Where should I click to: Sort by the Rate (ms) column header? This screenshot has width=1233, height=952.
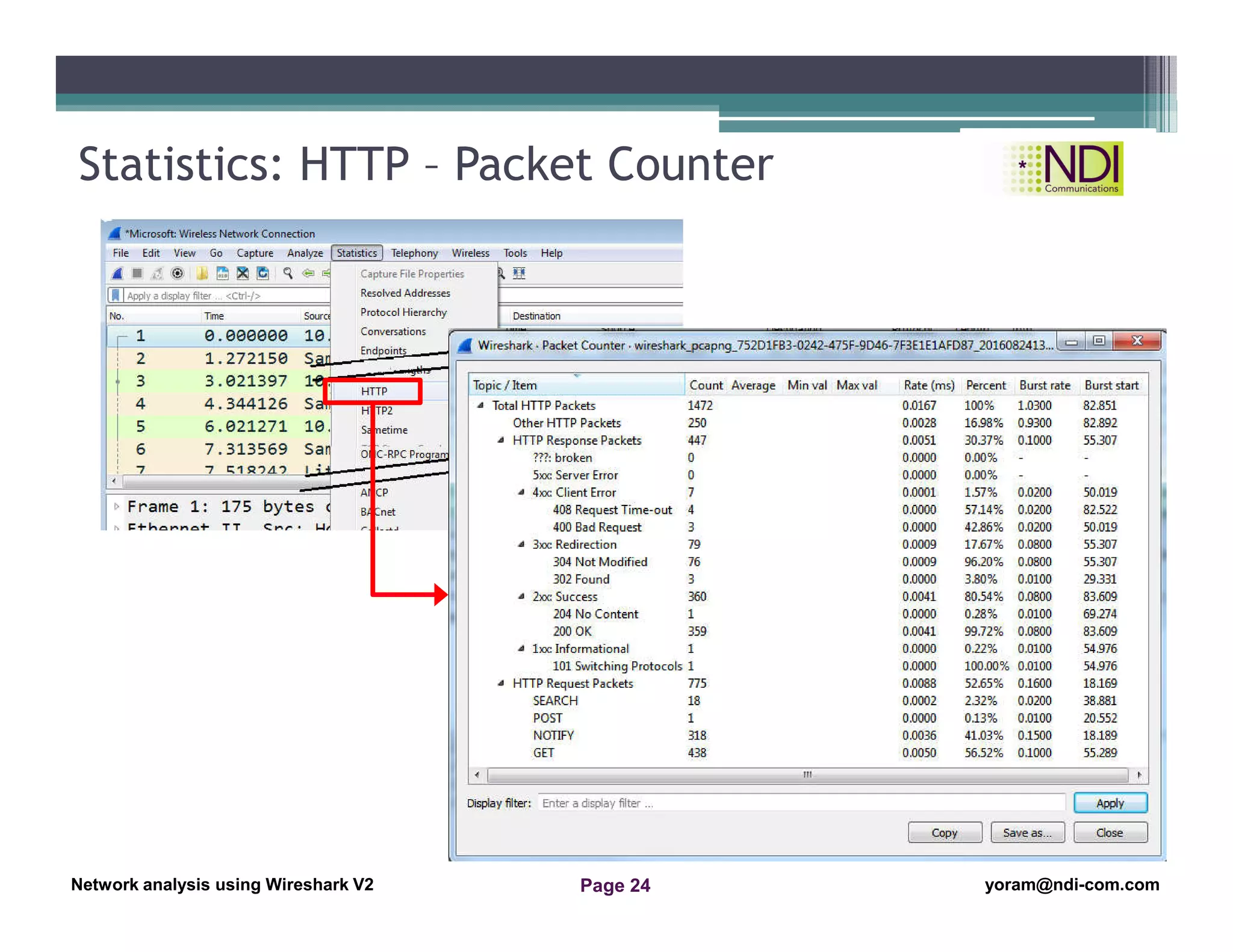pos(928,386)
